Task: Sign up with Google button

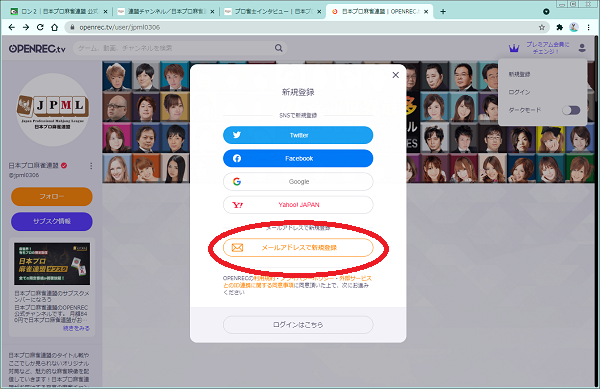Action: pos(298,182)
